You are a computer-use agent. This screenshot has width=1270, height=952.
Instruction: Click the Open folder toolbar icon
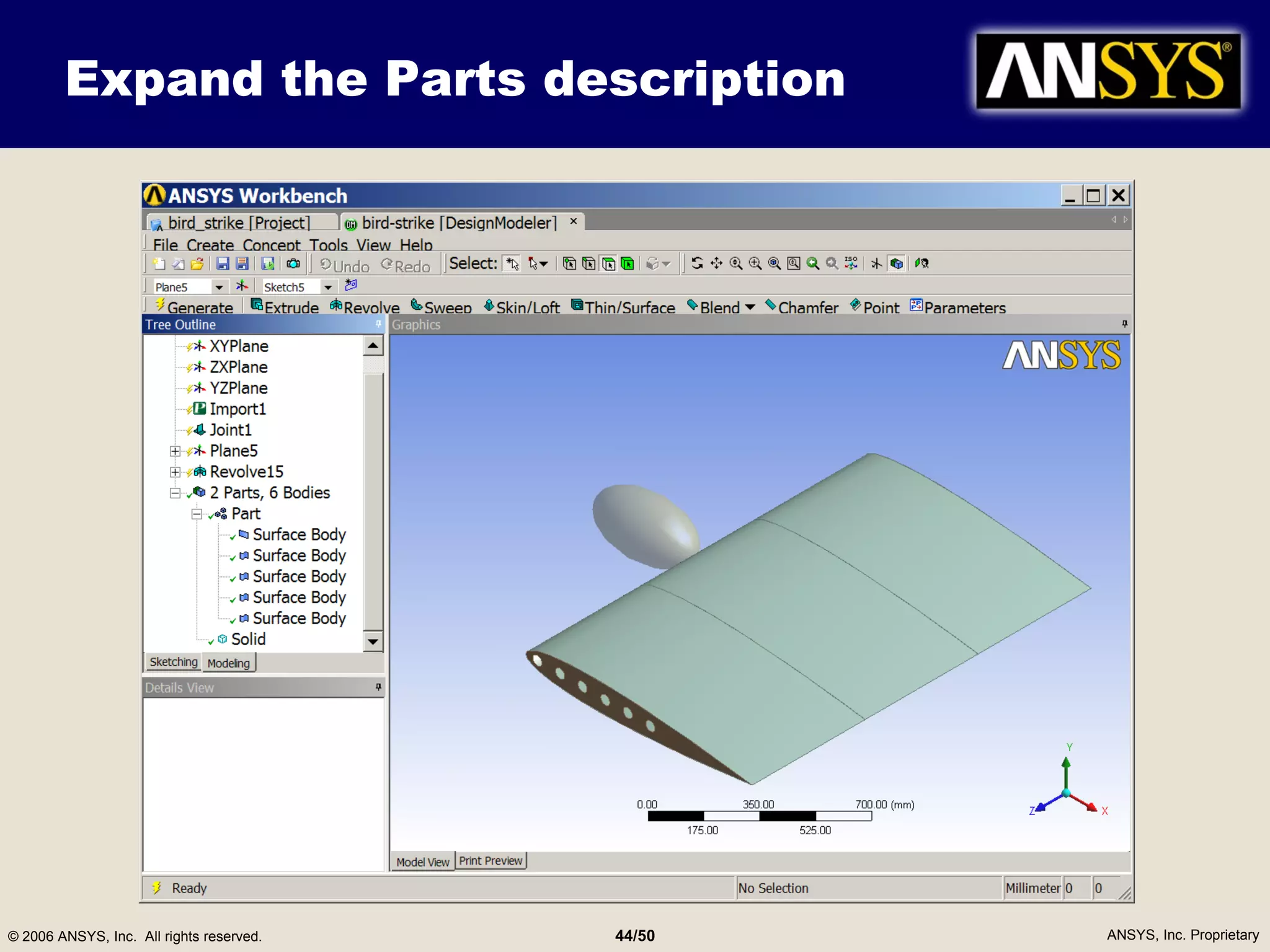coord(197,264)
